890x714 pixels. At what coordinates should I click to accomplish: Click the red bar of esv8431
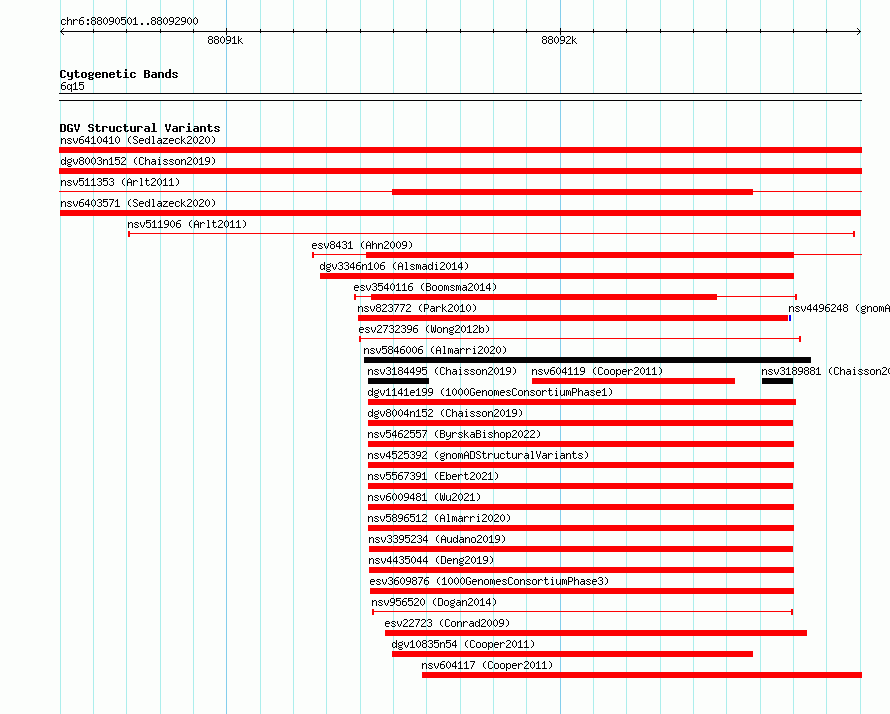(x=580, y=255)
